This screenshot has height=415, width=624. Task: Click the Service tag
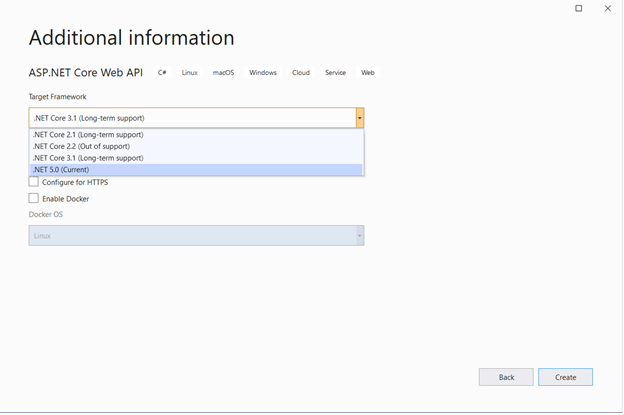(335, 73)
